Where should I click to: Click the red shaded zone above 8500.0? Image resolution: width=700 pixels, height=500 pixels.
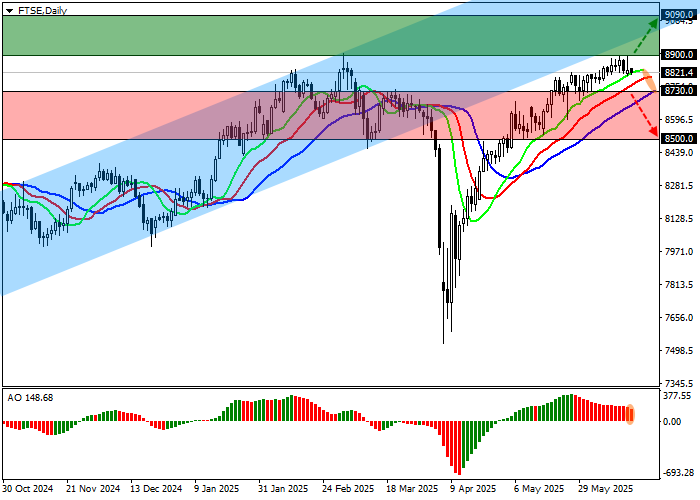(200, 115)
